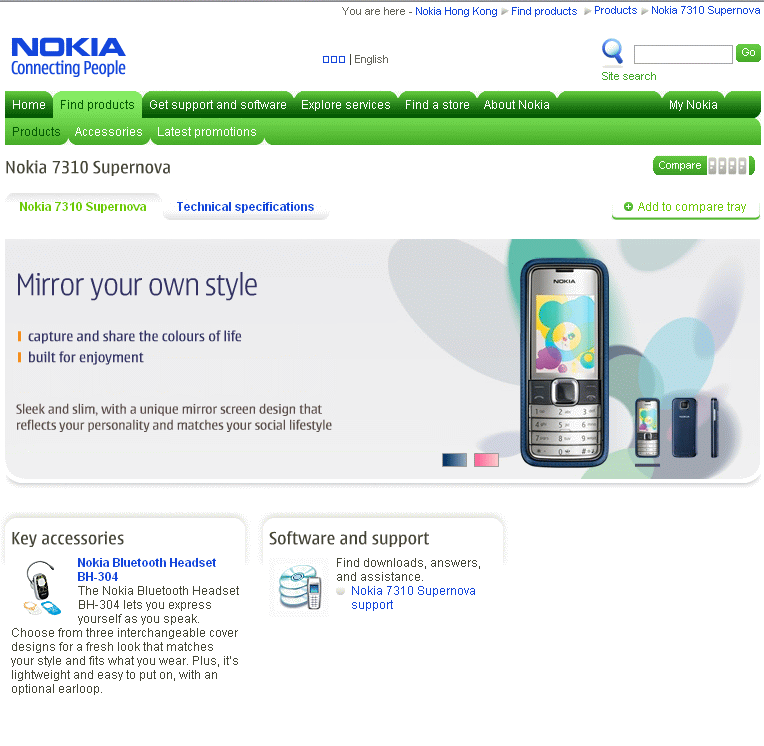Click the green plus icon beside Add to compare tray
Viewport: 764px width, 746px height.
[628, 207]
